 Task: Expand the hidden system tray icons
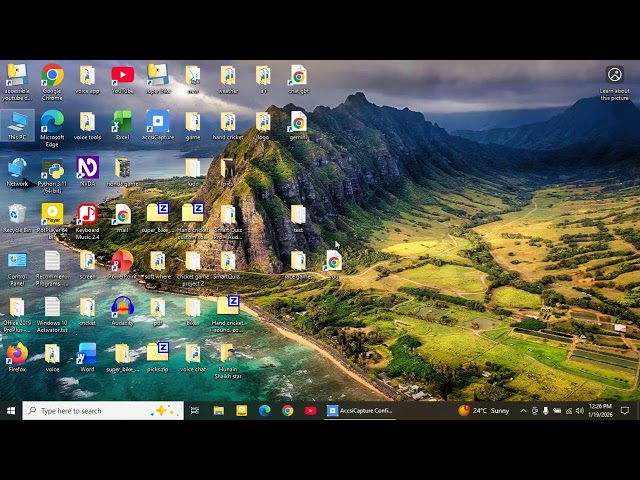[x=523, y=411]
